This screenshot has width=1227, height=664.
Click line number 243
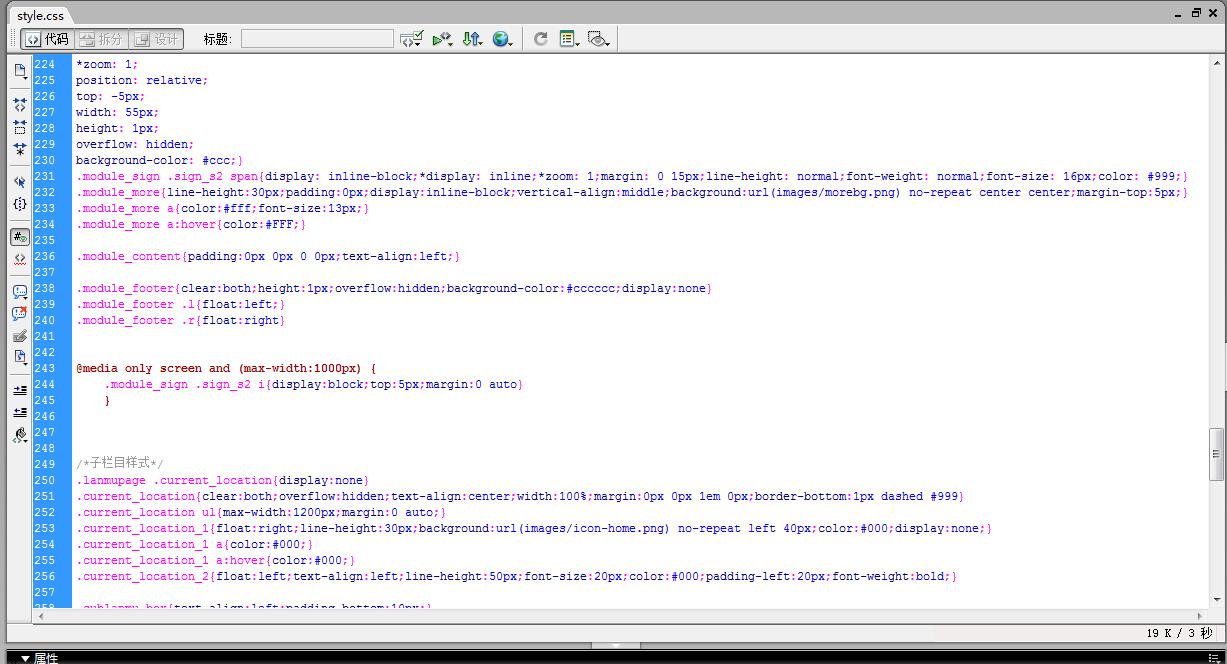click(x=45, y=368)
